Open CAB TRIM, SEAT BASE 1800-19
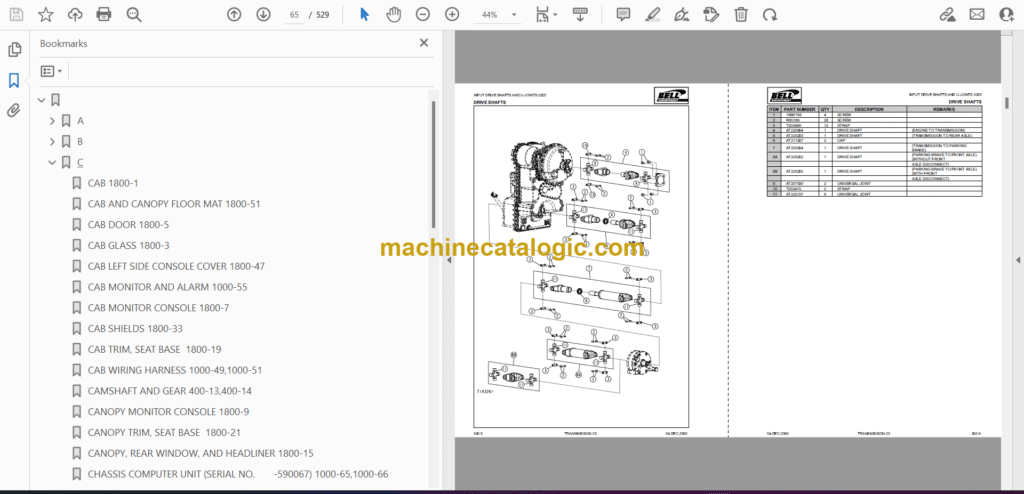This screenshot has width=1024, height=494. 154,350
